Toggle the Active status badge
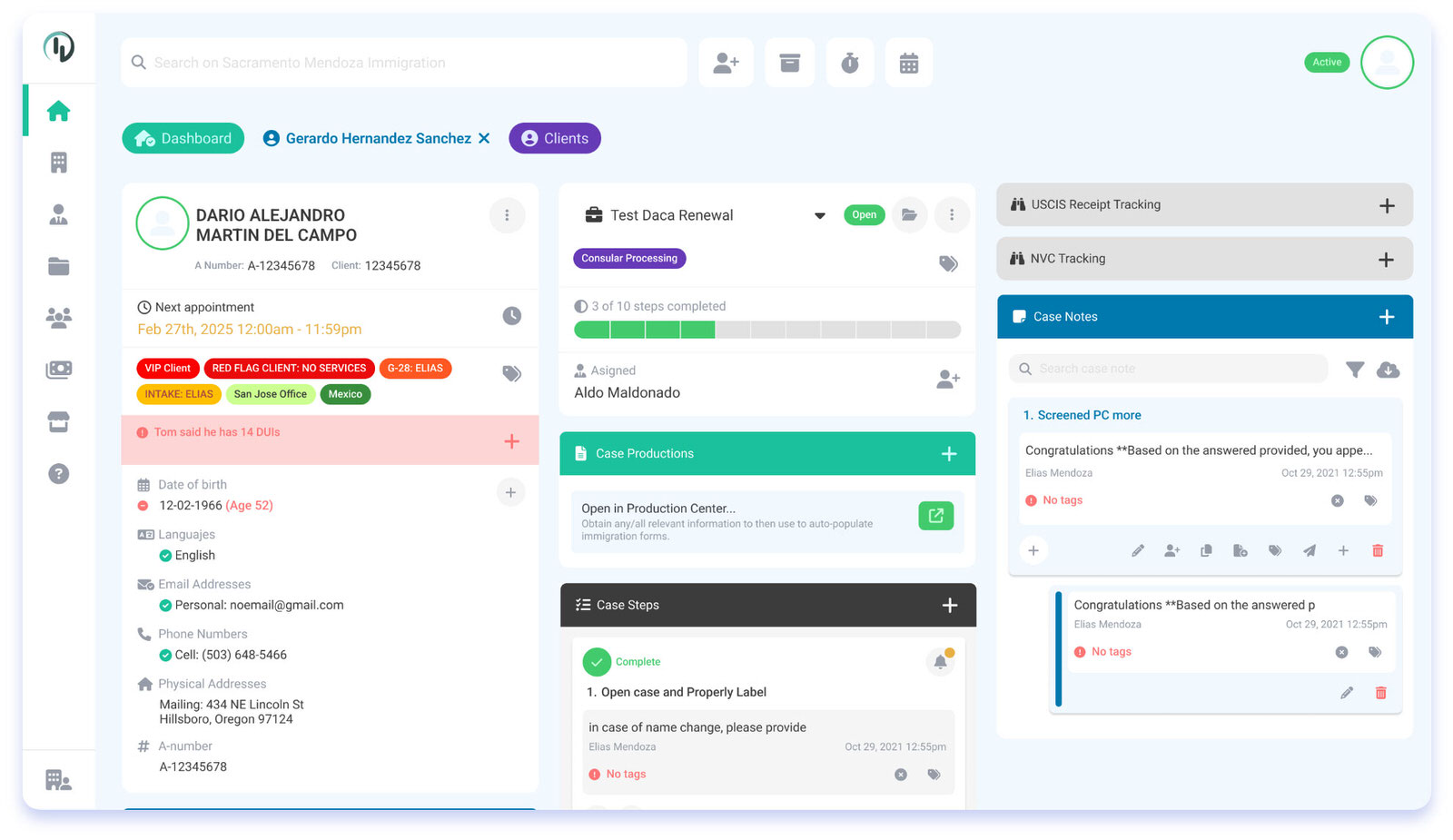The width and height of the screenshot is (1453, 840). (1327, 63)
